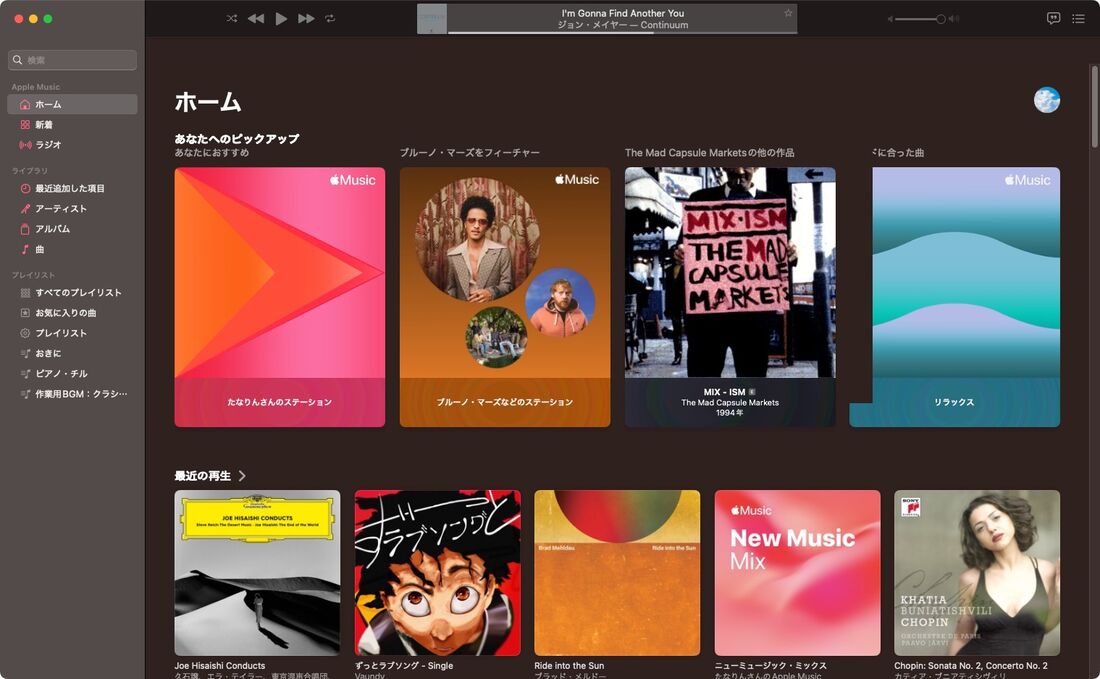This screenshot has width=1100, height=679.
Task: Open 新着 in the sidebar
Action: [x=72, y=125]
